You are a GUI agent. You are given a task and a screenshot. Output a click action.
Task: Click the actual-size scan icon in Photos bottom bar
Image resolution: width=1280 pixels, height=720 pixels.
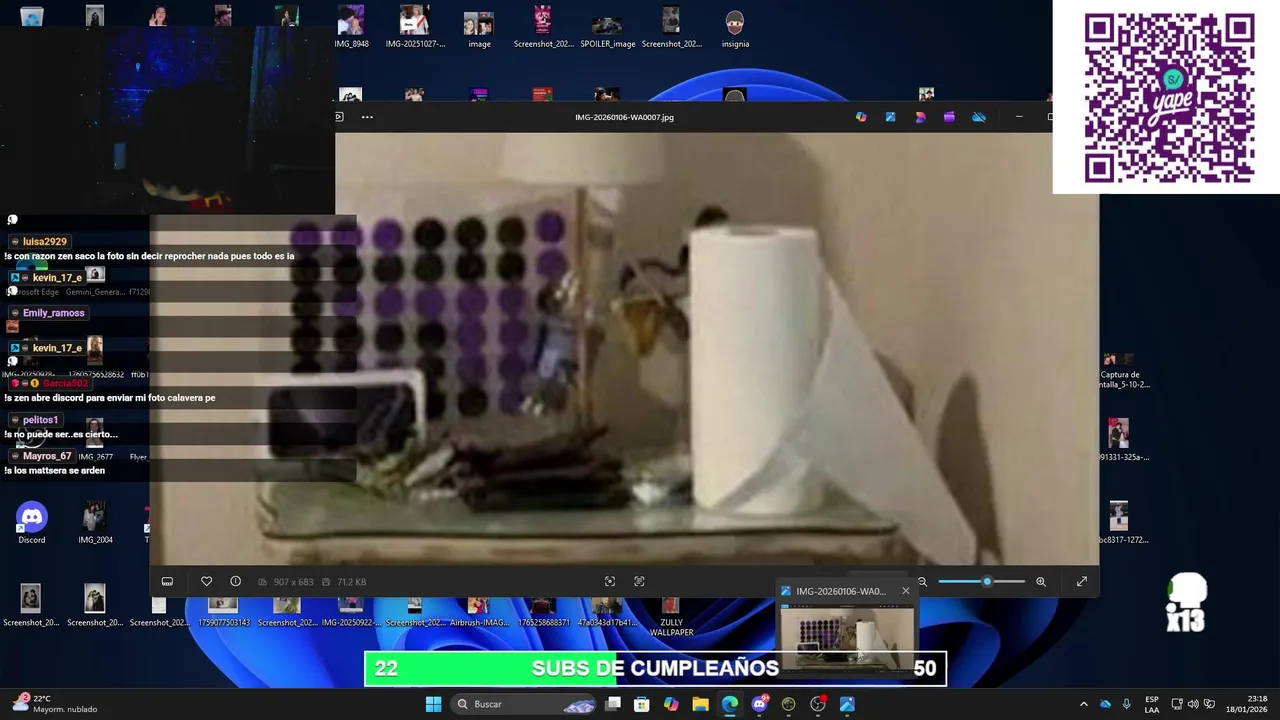pos(639,582)
